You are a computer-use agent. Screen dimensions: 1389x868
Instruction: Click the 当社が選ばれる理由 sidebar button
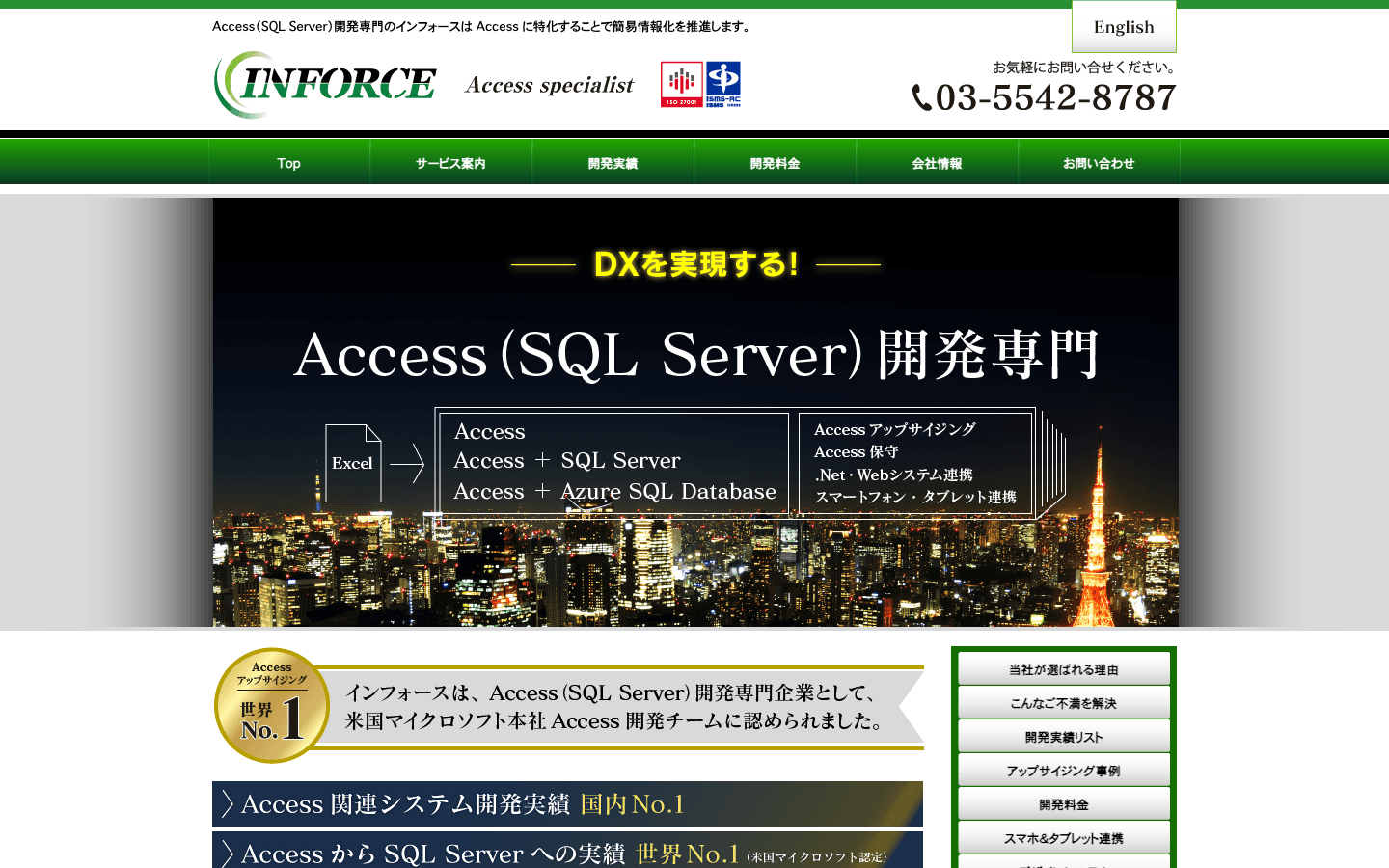pos(1064,669)
